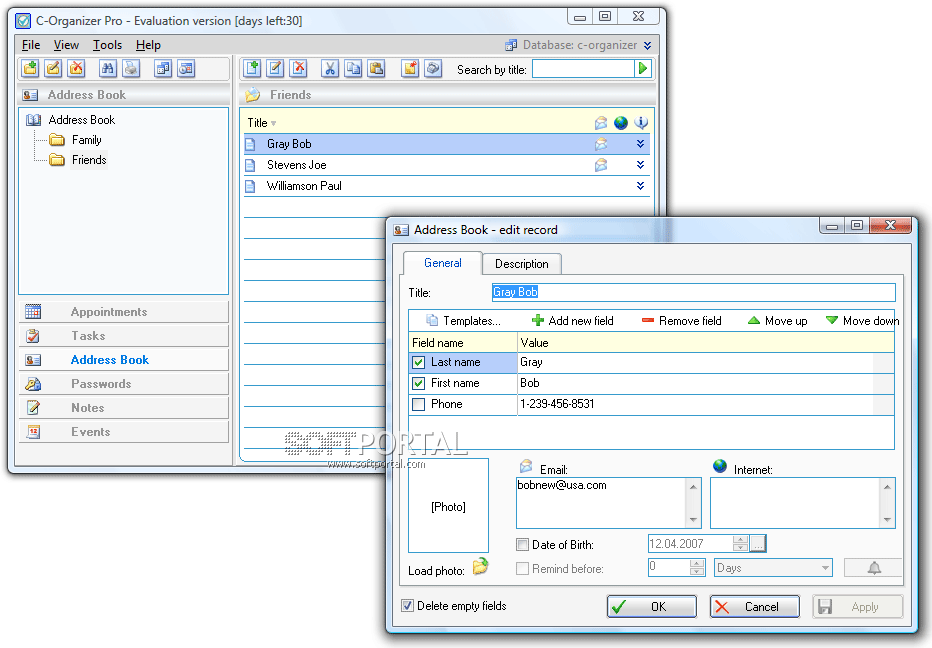Click envelope icon beside Email label

(526, 465)
